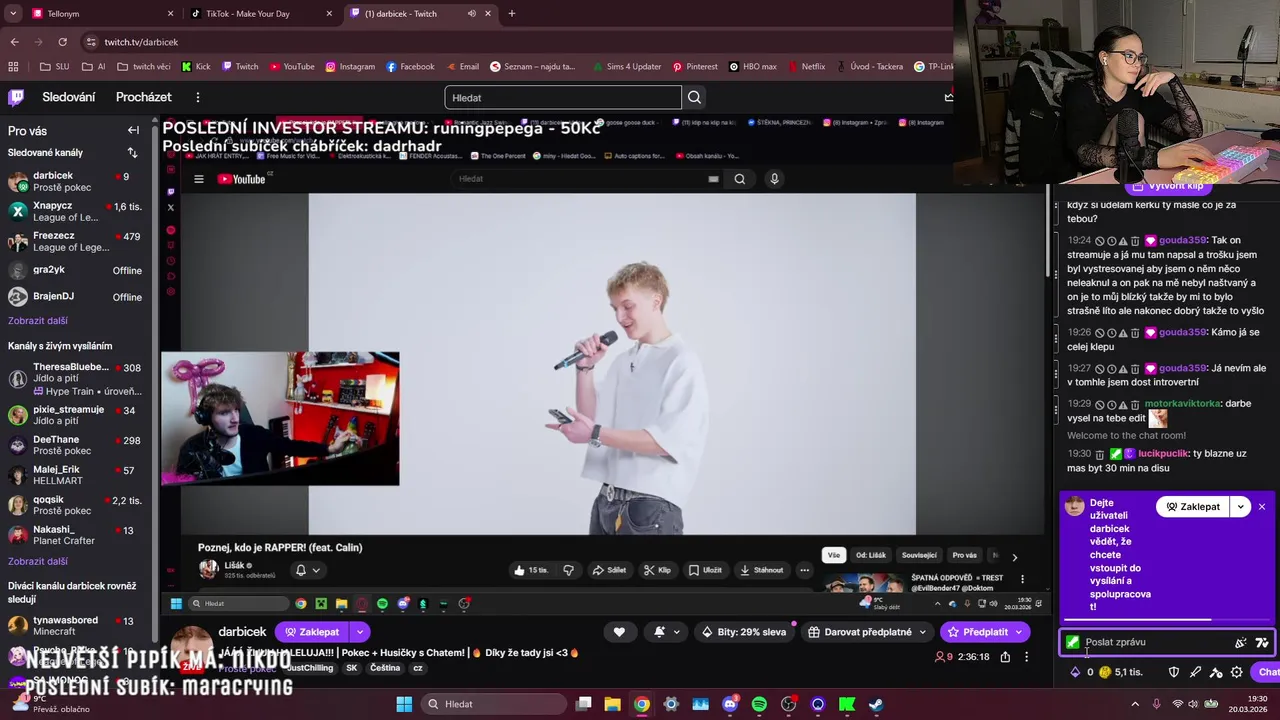Open Steam from the Windows taskbar
This screenshot has width=1280, height=720.
(x=876, y=704)
